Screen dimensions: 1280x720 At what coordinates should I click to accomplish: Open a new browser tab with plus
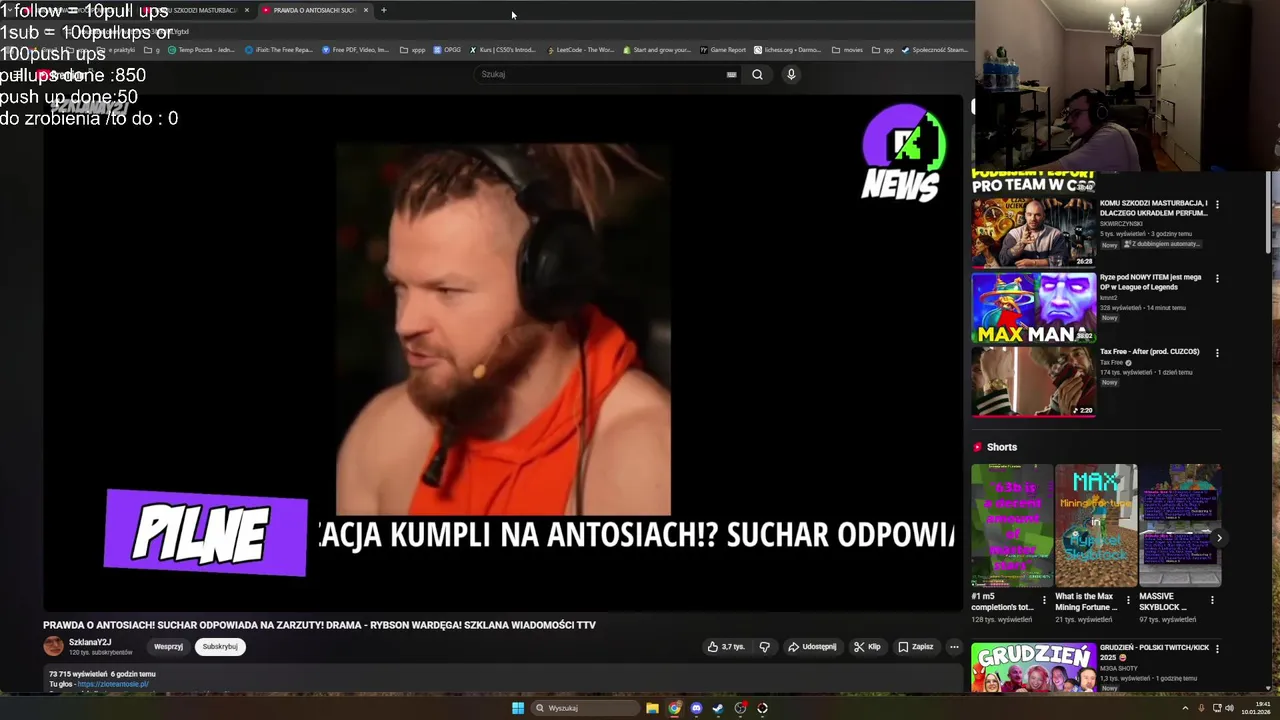point(384,10)
